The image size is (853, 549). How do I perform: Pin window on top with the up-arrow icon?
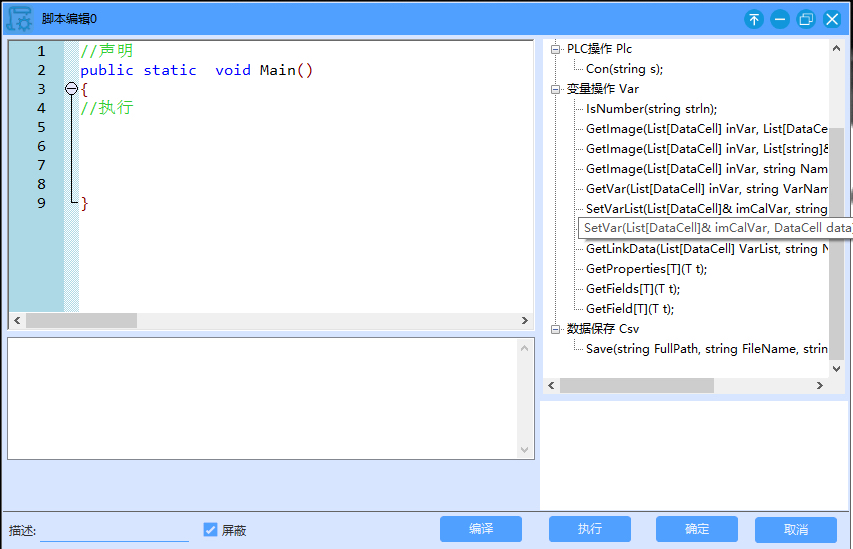[x=754, y=20]
